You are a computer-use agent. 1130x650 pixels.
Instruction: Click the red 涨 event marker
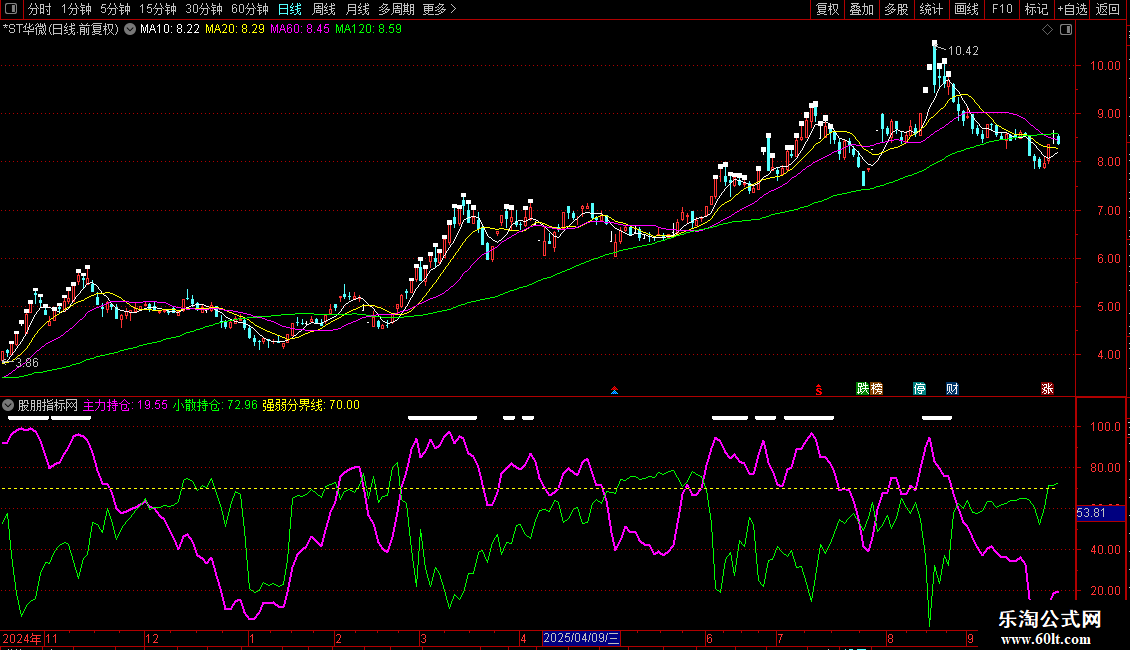click(x=1047, y=388)
